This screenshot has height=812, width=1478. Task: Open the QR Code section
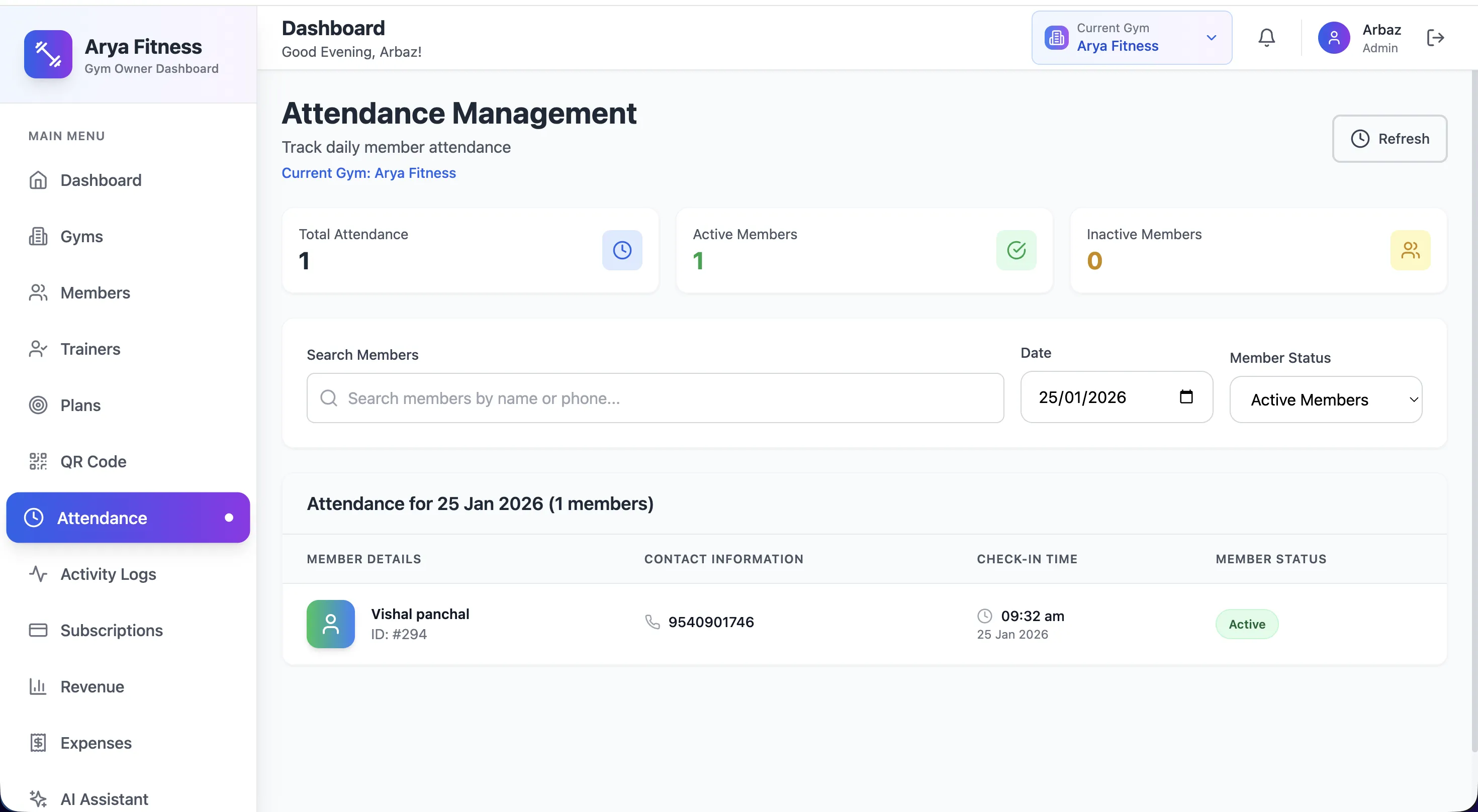tap(94, 461)
